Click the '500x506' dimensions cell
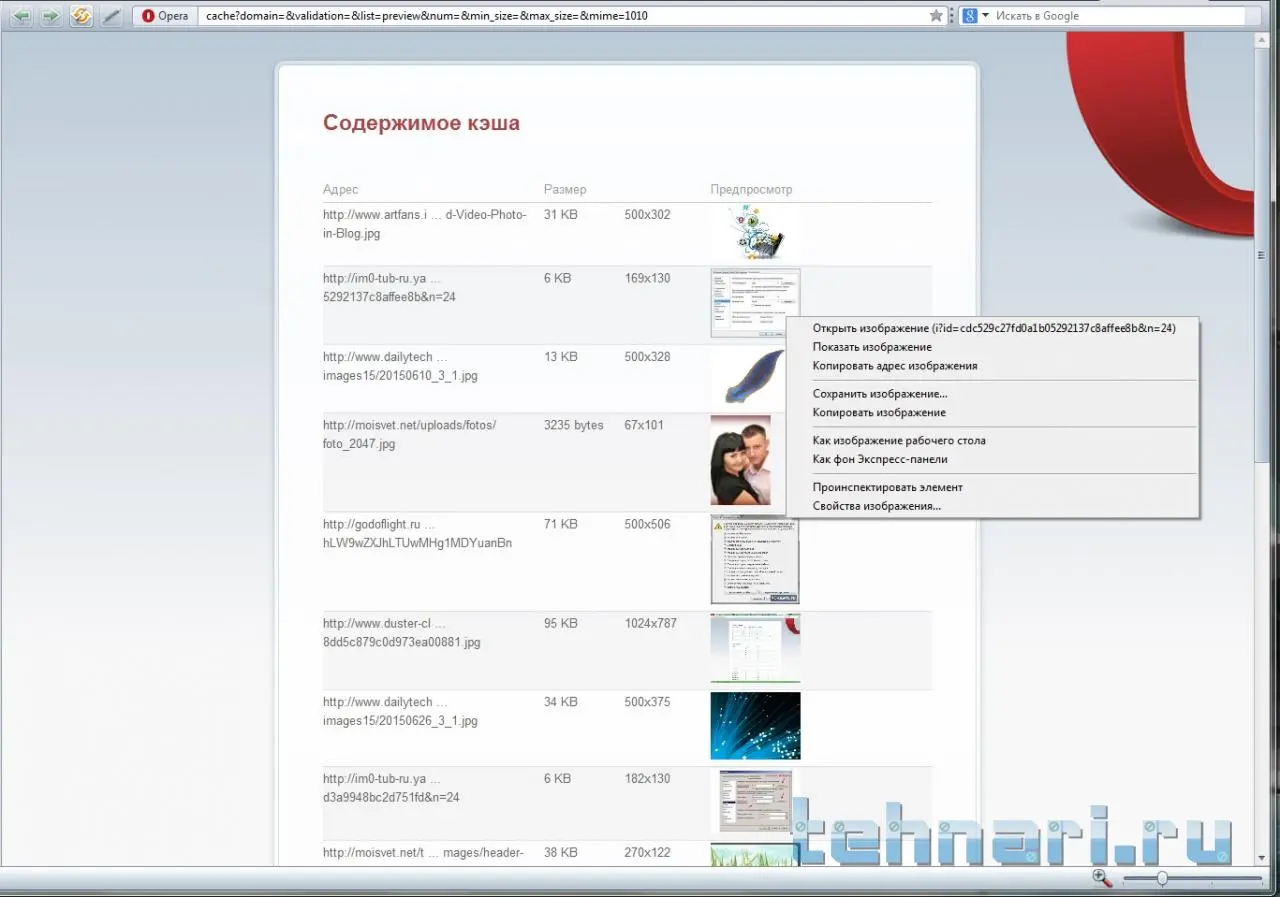 tap(648, 524)
